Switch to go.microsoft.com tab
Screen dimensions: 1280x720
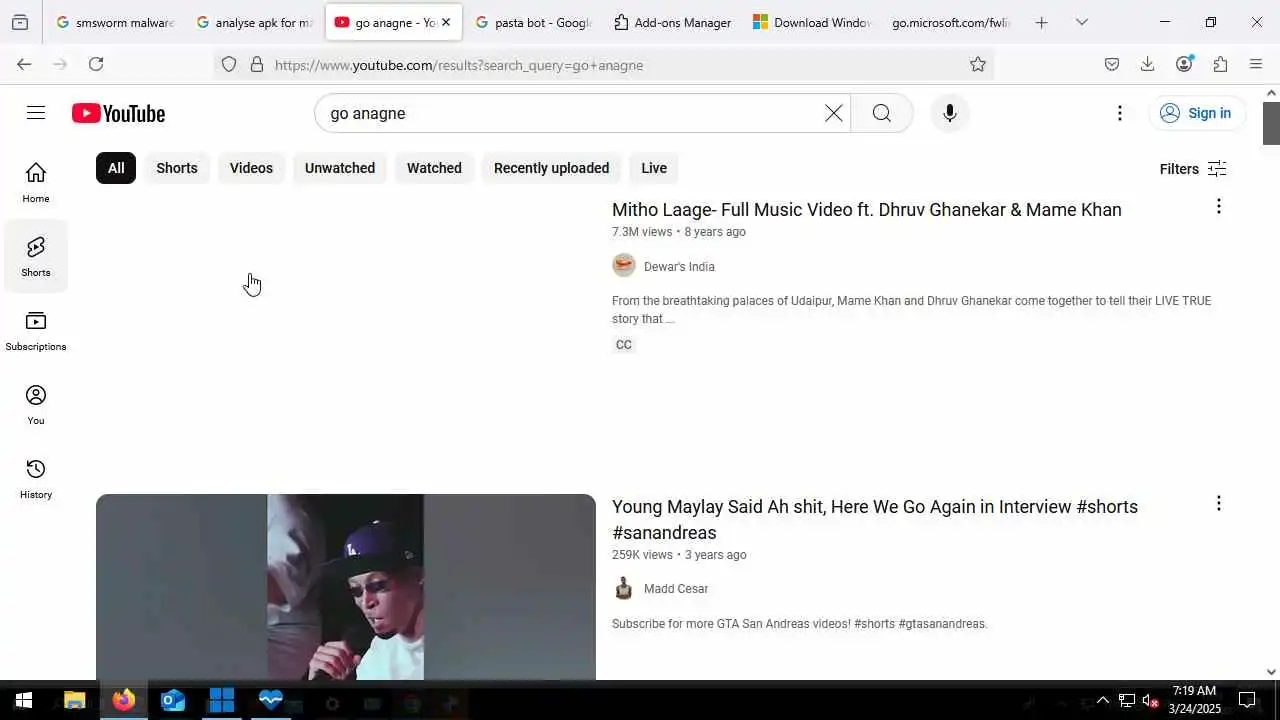[x=950, y=22]
